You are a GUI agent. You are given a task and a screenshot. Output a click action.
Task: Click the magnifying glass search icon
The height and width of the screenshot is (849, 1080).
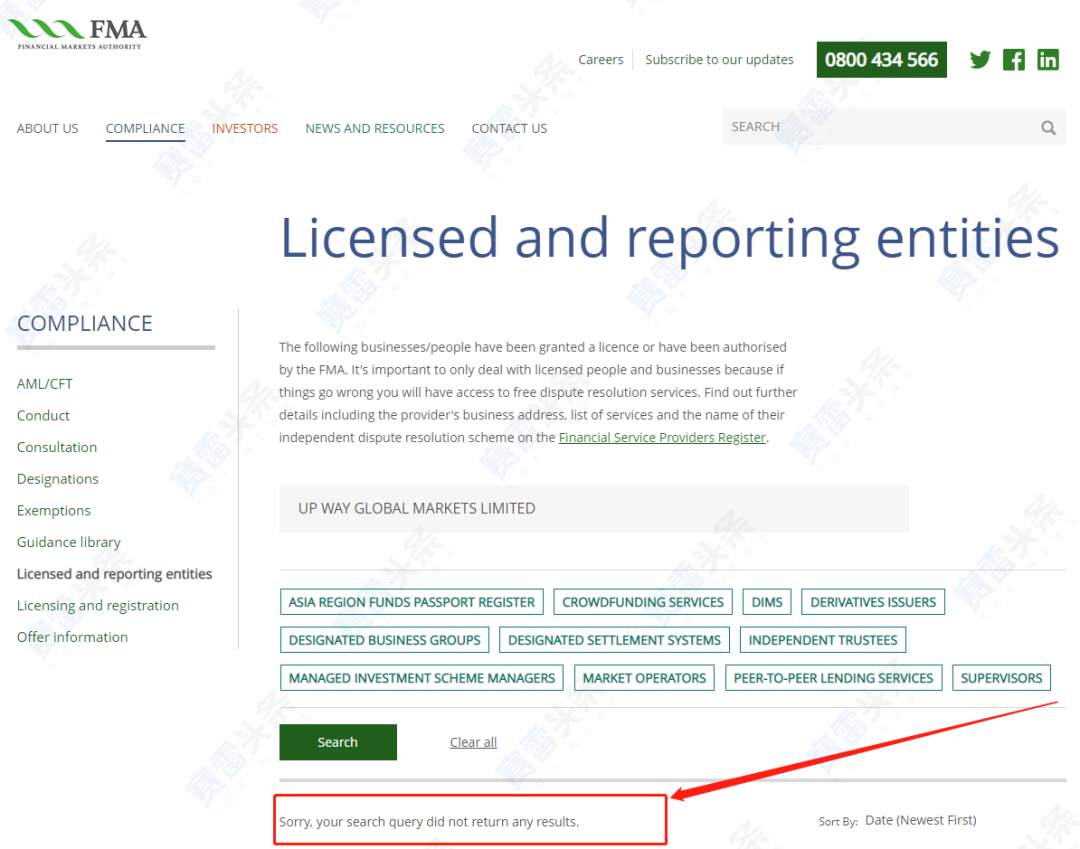1048,127
